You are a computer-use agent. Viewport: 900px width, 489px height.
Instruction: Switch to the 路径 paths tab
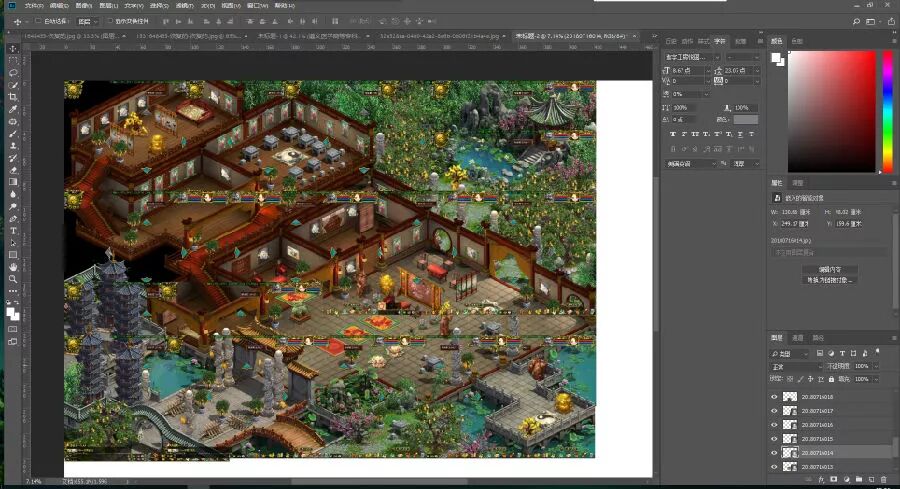point(818,338)
